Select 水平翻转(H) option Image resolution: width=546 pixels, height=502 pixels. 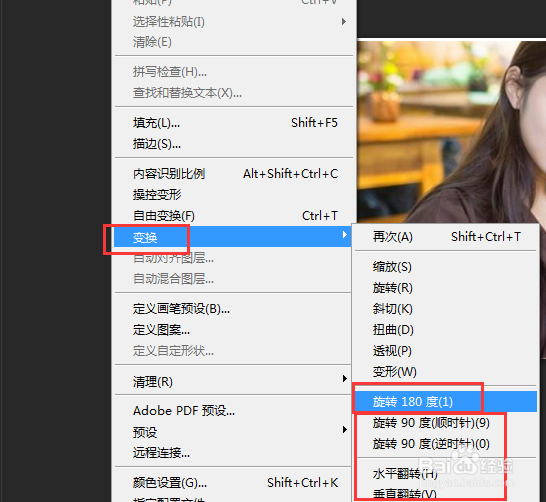click(445, 474)
